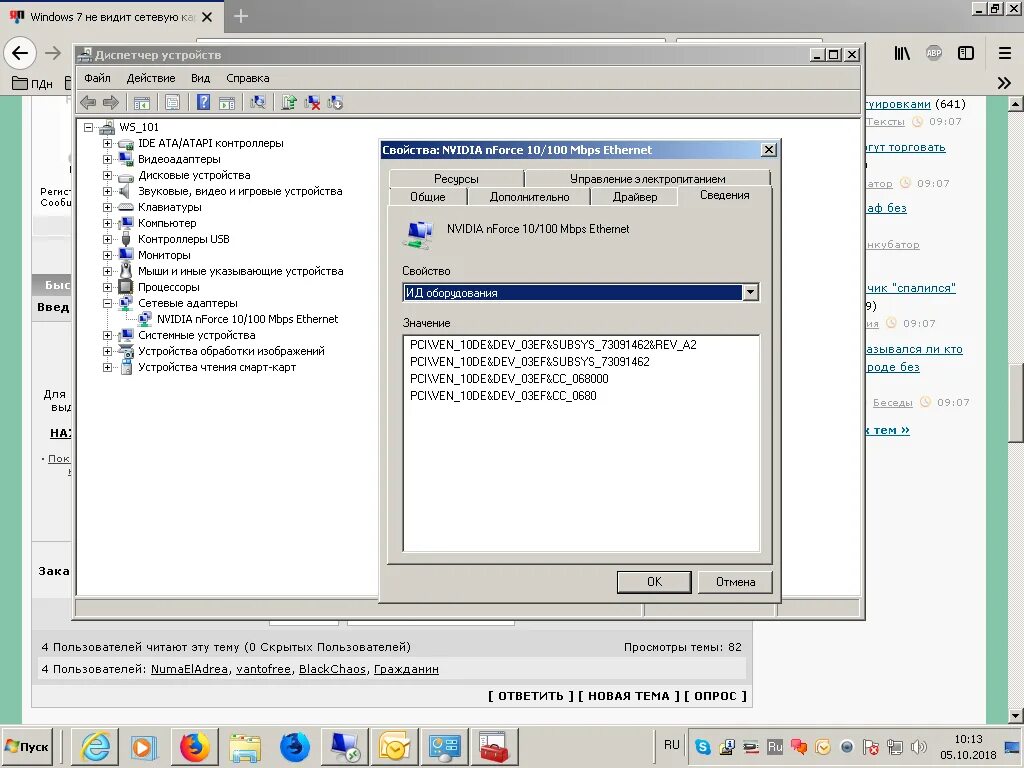The image size is (1024, 768).
Task: Open the Control Panel icon on taskbar
Action: pyautogui.click(x=444, y=746)
